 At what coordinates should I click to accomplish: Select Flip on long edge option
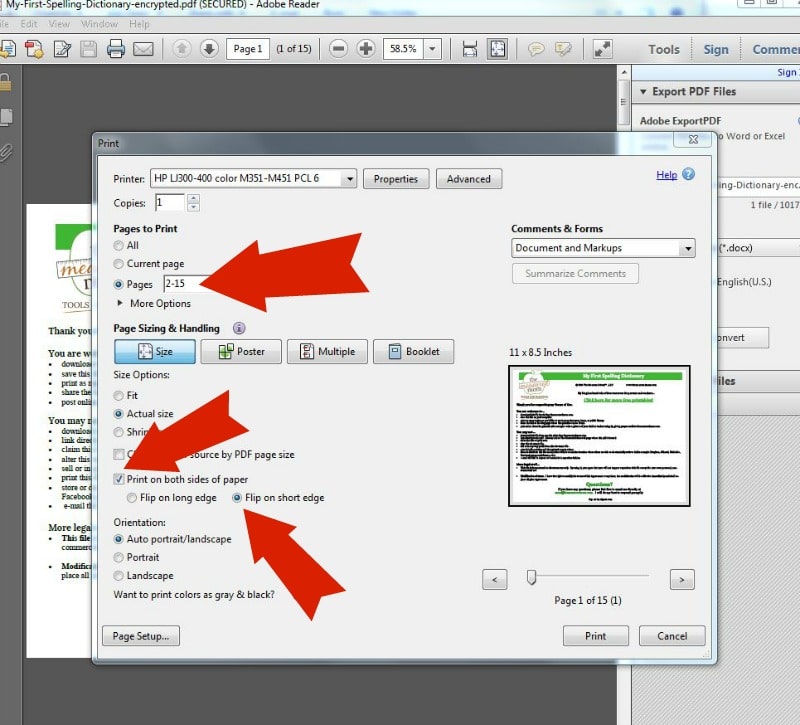point(133,497)
